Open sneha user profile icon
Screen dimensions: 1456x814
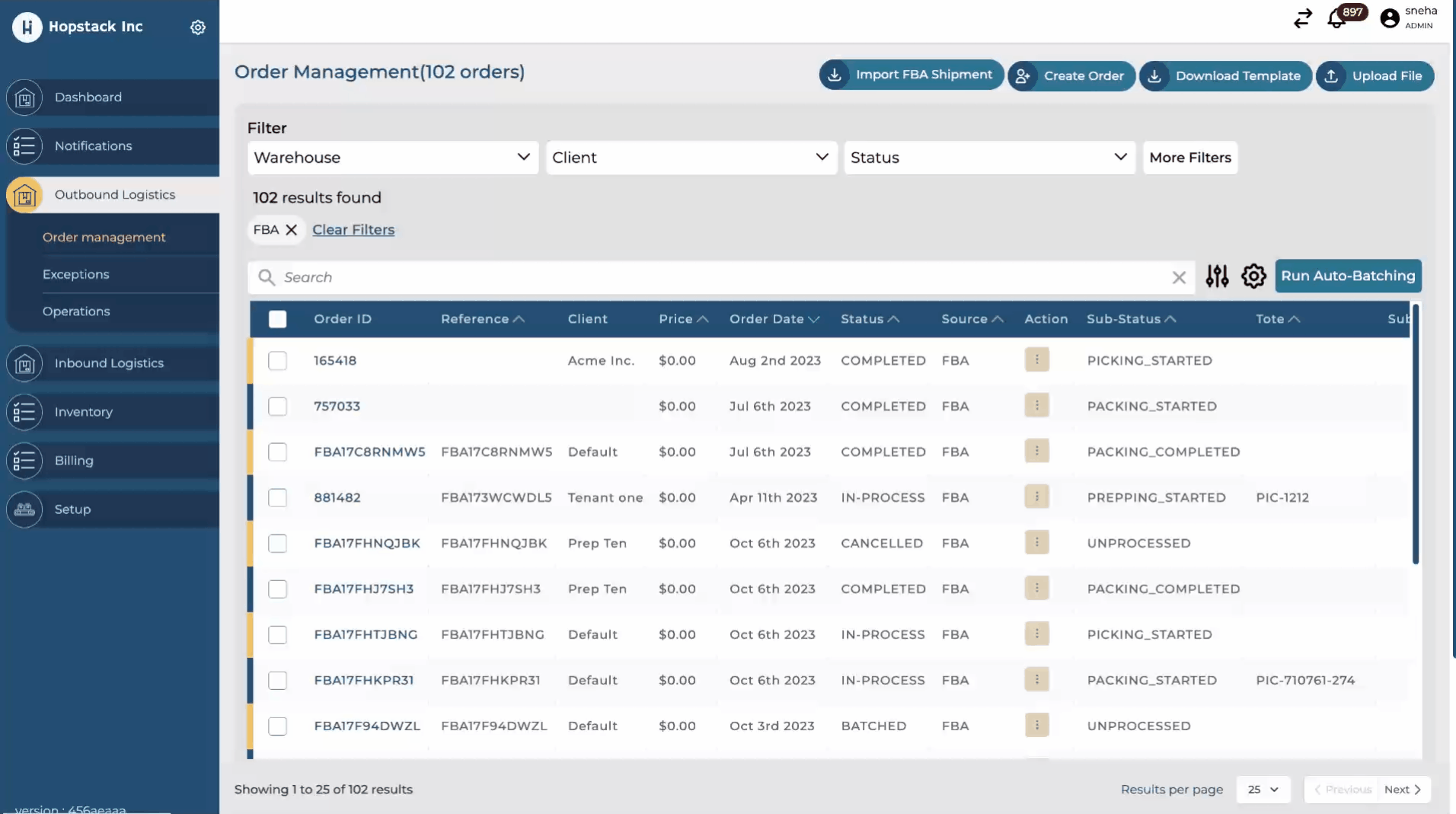[1390, 18]
